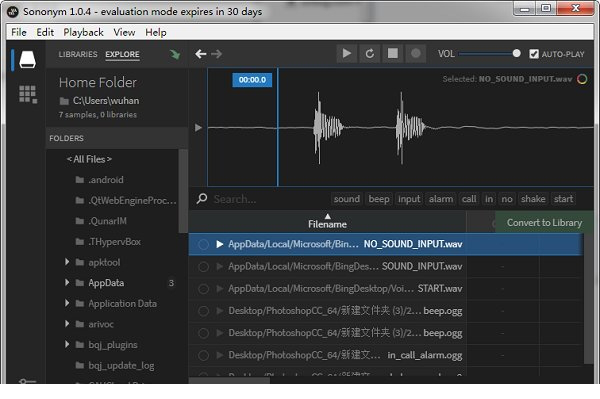Sort by the Filename column header
Screen dimensions: 600x399
[x=328, y=221]
